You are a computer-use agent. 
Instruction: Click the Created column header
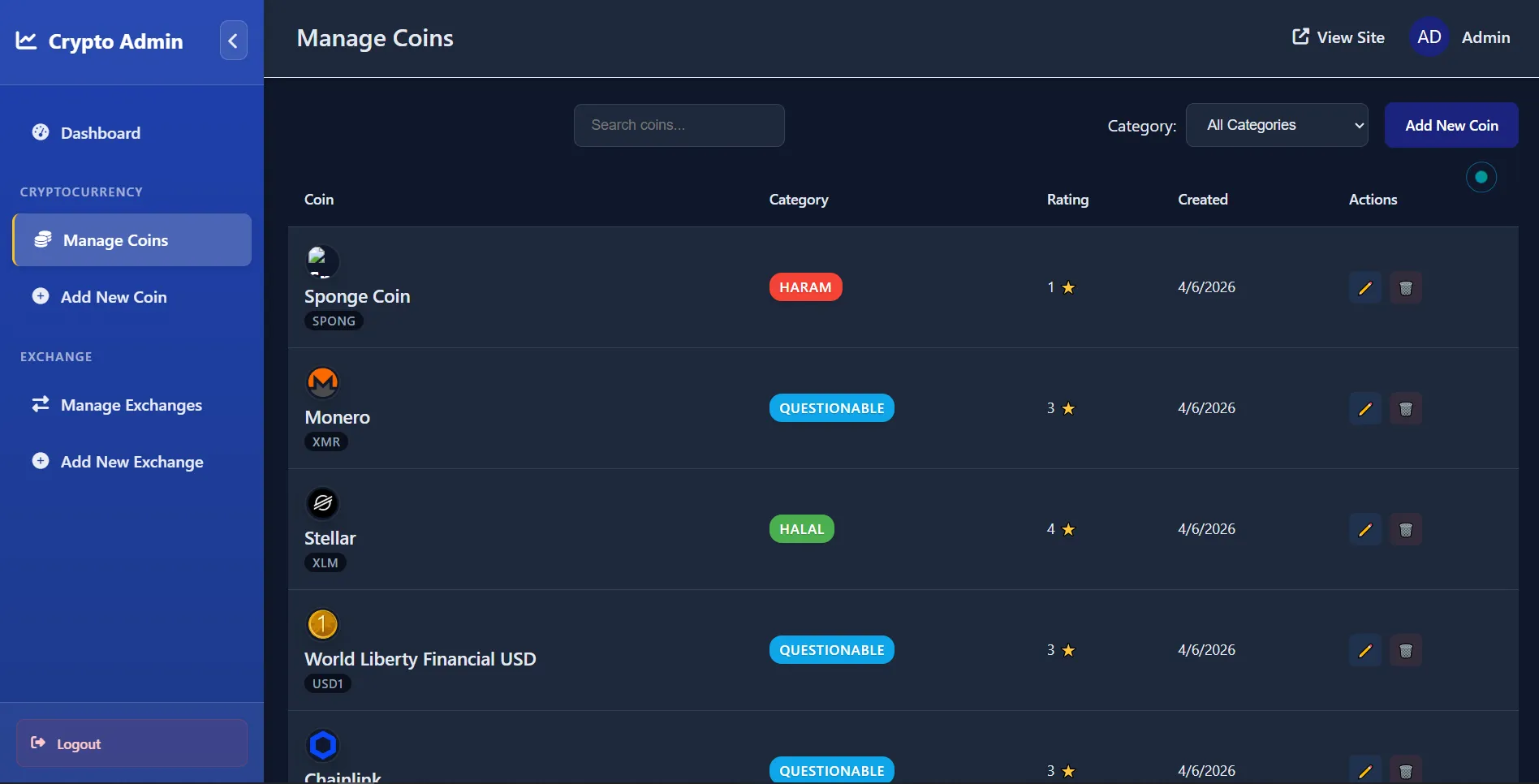[x=1202, y=200]
